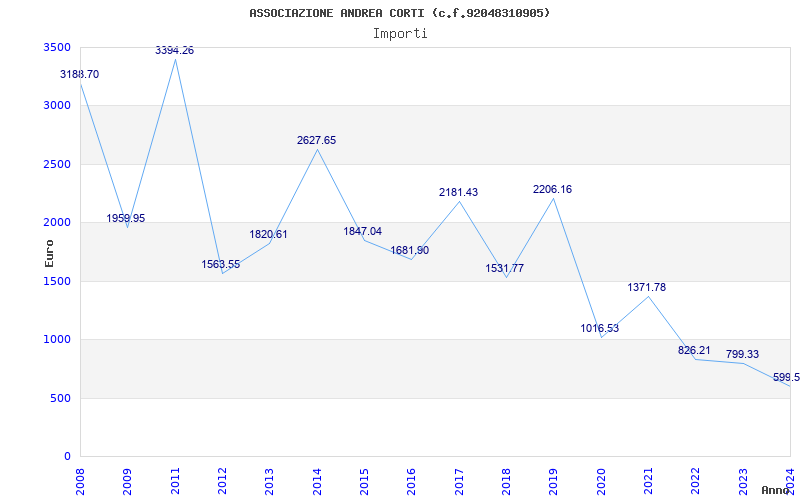Click the 1681.90 data label
800x500 pixels.
click(410, 251)
